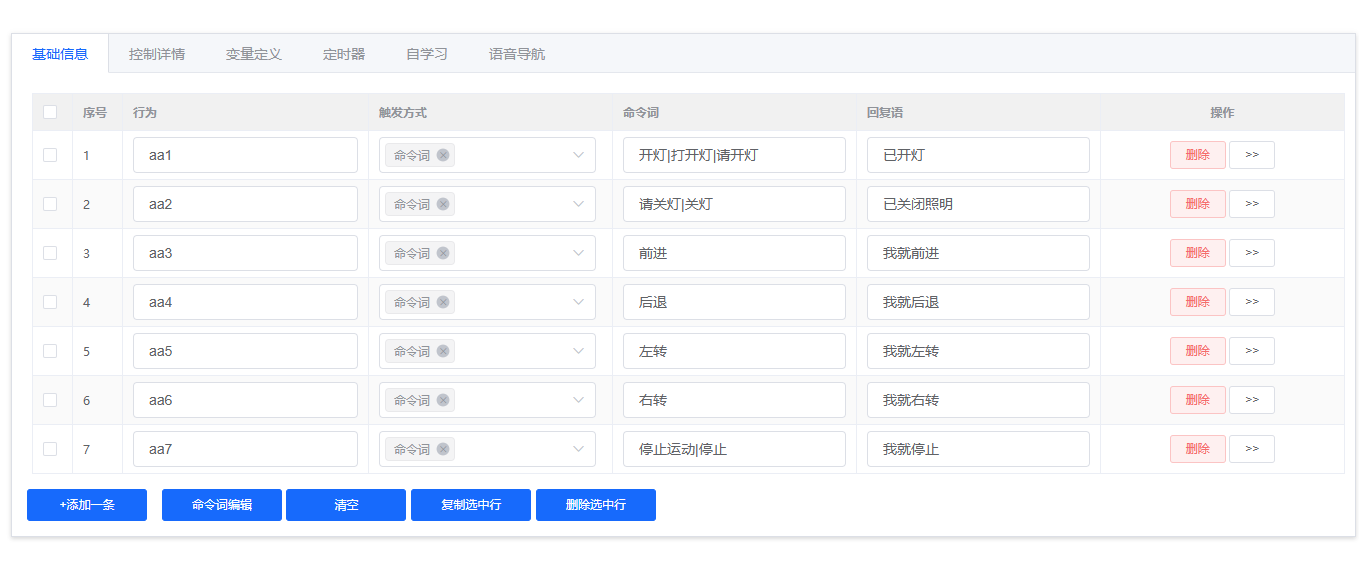Click 删除选中行 button
Image resolution: width=1359 pixels, height=564 pixels.
click(x=596, y=505)
